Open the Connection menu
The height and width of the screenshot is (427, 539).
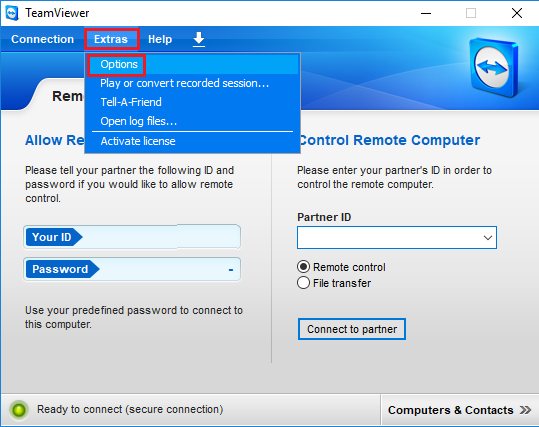[x=43, y=39]
